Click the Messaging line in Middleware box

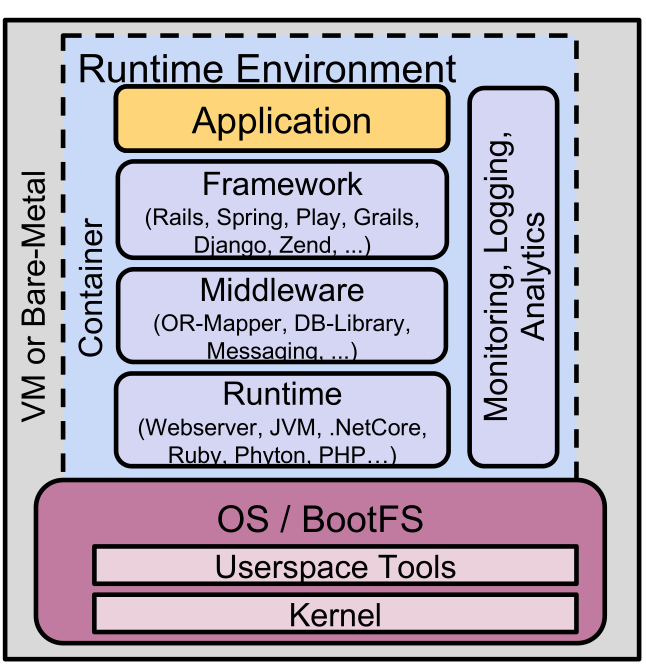pos(281,350)
